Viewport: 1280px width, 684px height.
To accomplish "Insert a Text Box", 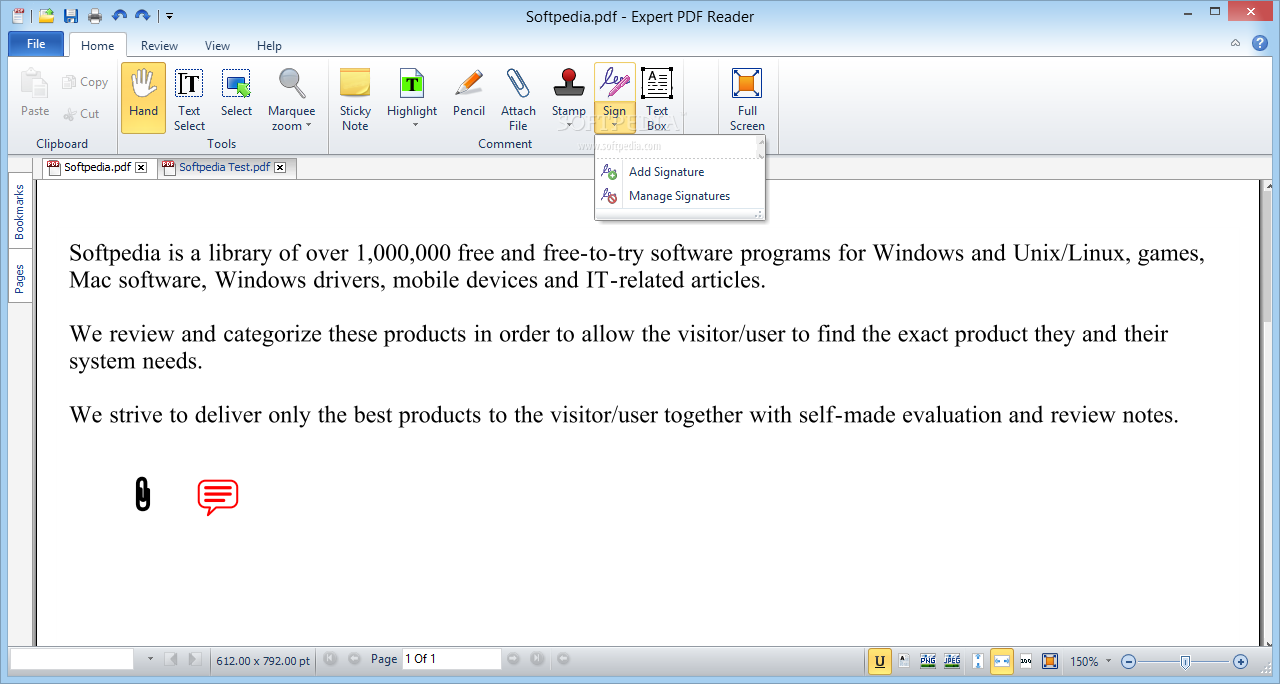I will pyautogui.click(x=657, y=97).
